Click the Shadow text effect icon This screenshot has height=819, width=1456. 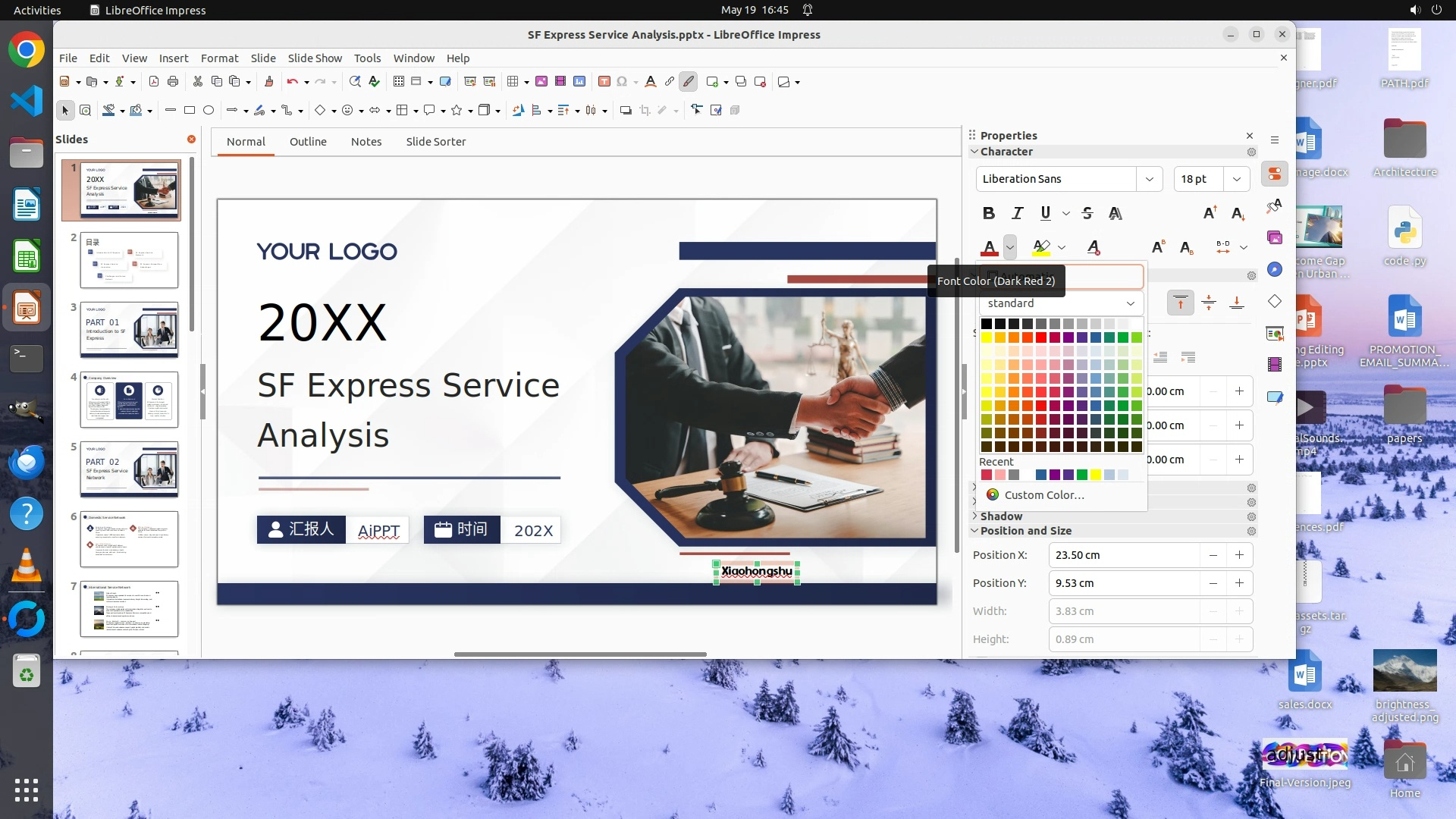[x=1115, y=214]
